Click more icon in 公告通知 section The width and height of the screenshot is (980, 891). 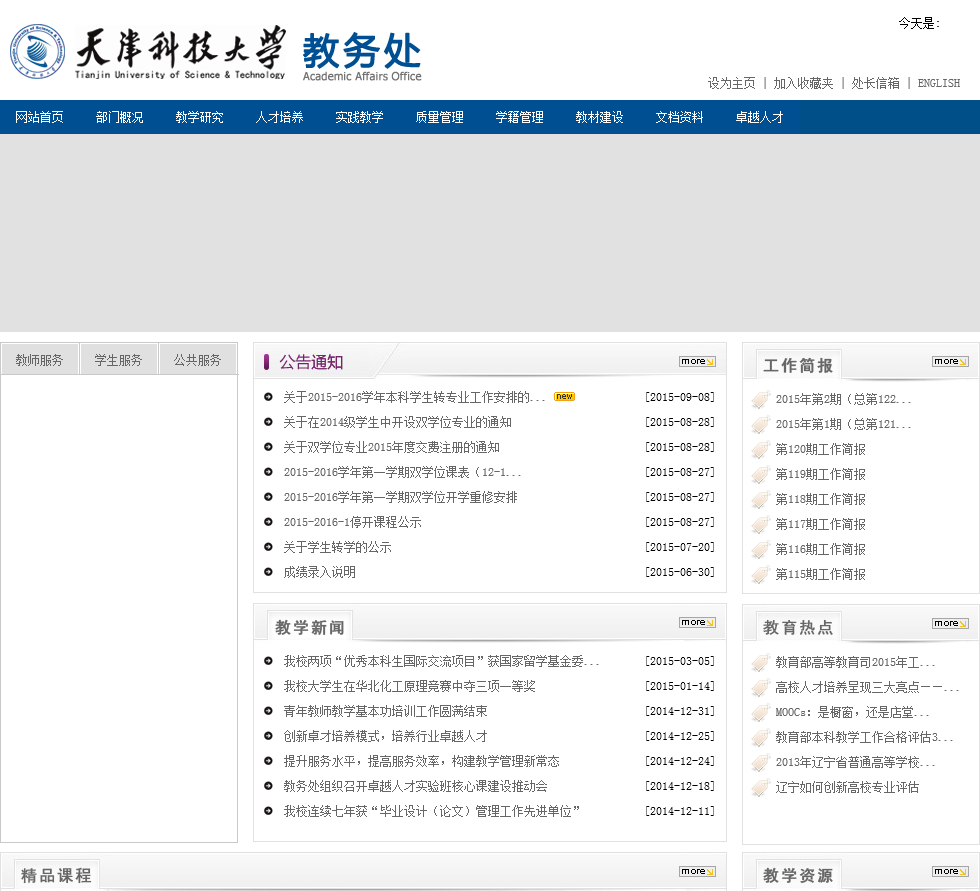[x=698, y=362]
